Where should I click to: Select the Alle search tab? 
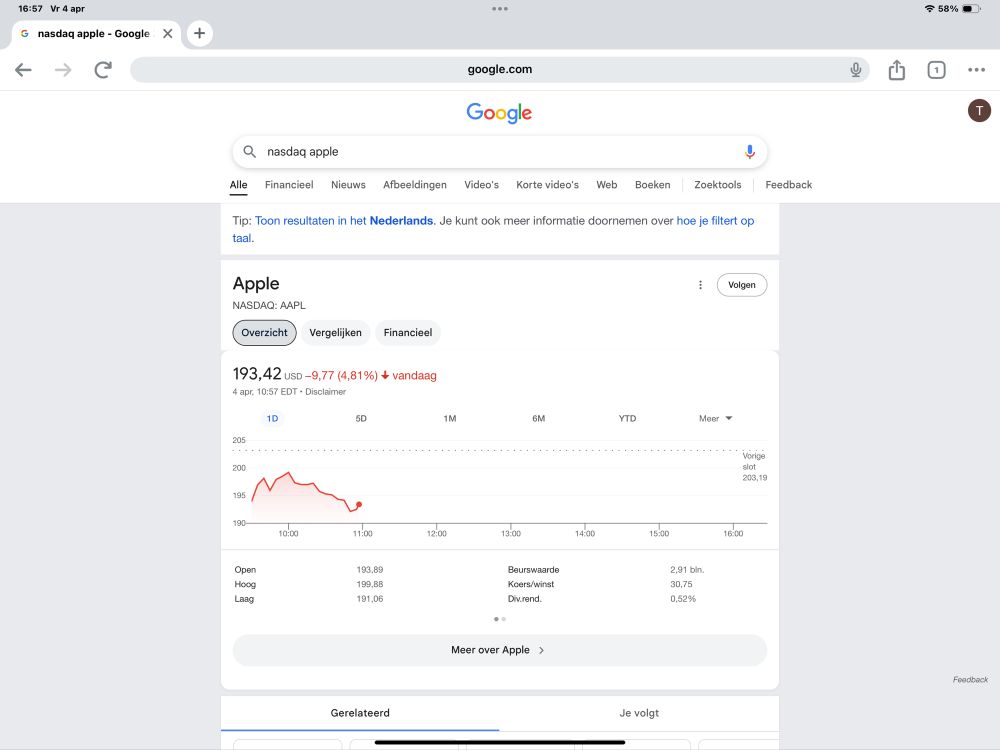239,185
